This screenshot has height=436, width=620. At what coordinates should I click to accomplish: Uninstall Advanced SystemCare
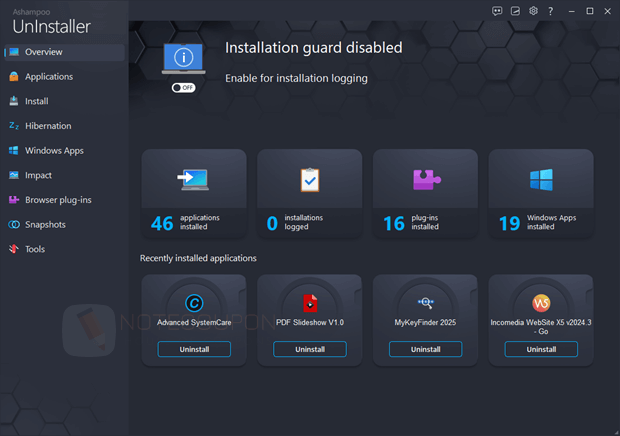[x=194, y=349]
